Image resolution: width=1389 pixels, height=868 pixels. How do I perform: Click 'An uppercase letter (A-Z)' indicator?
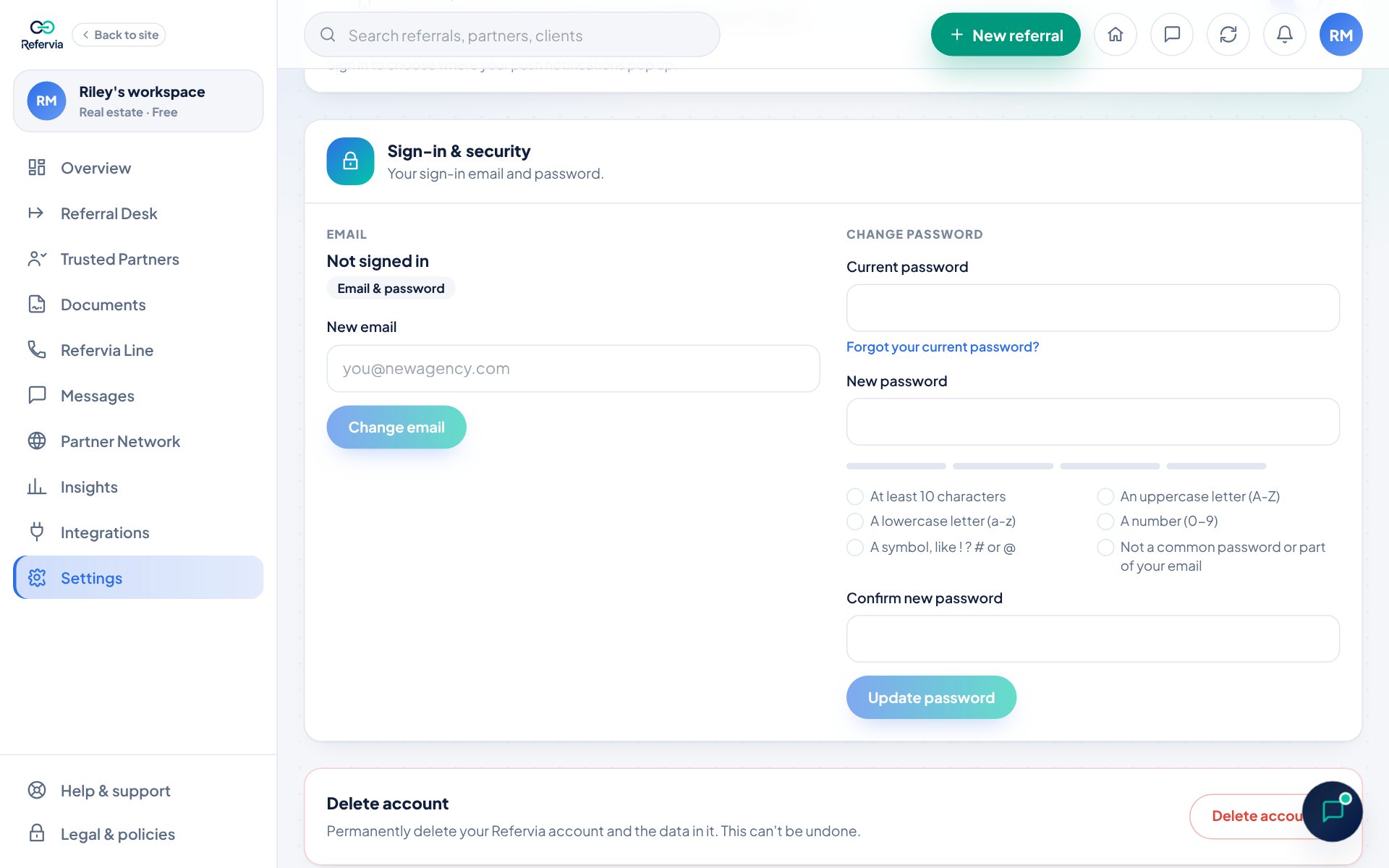(x=1105, y=497)
